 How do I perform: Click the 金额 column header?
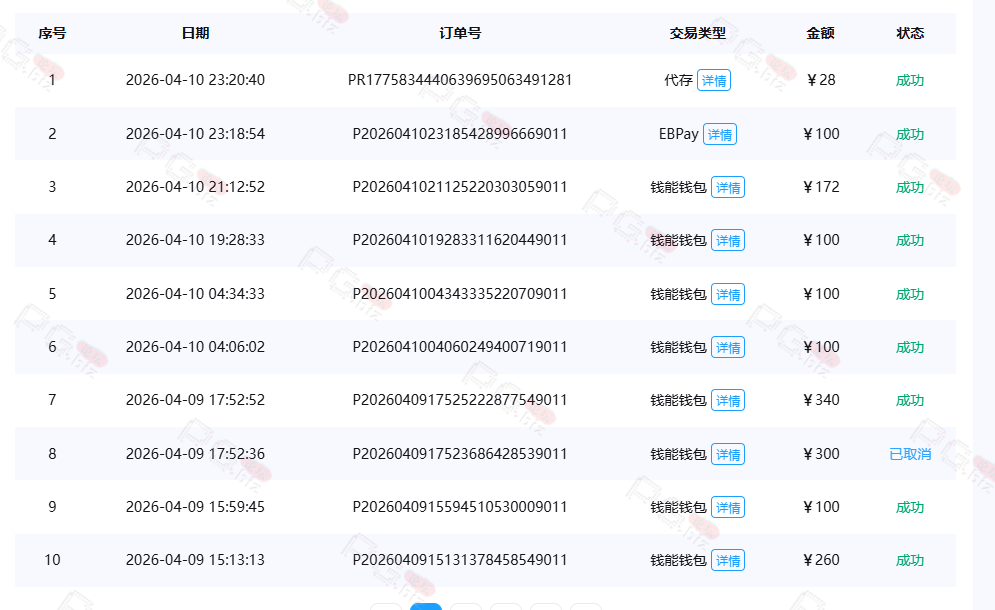pyautogui.click(x=820, y=33)
